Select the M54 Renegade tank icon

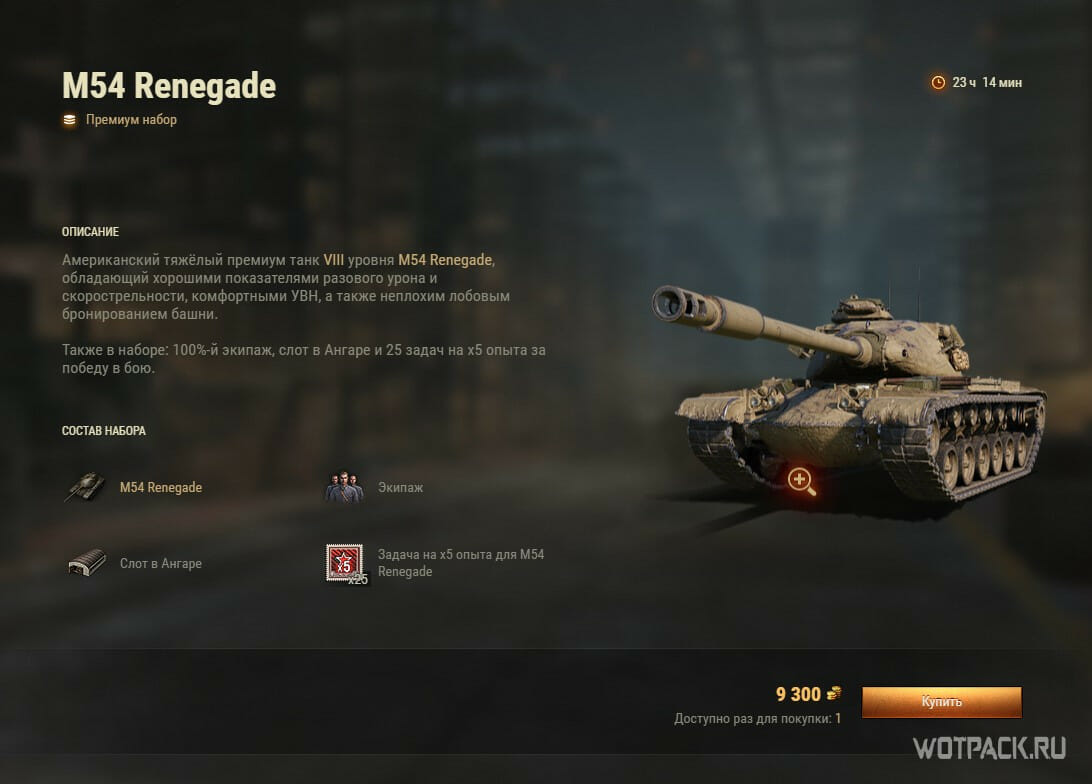pos(85,487)
